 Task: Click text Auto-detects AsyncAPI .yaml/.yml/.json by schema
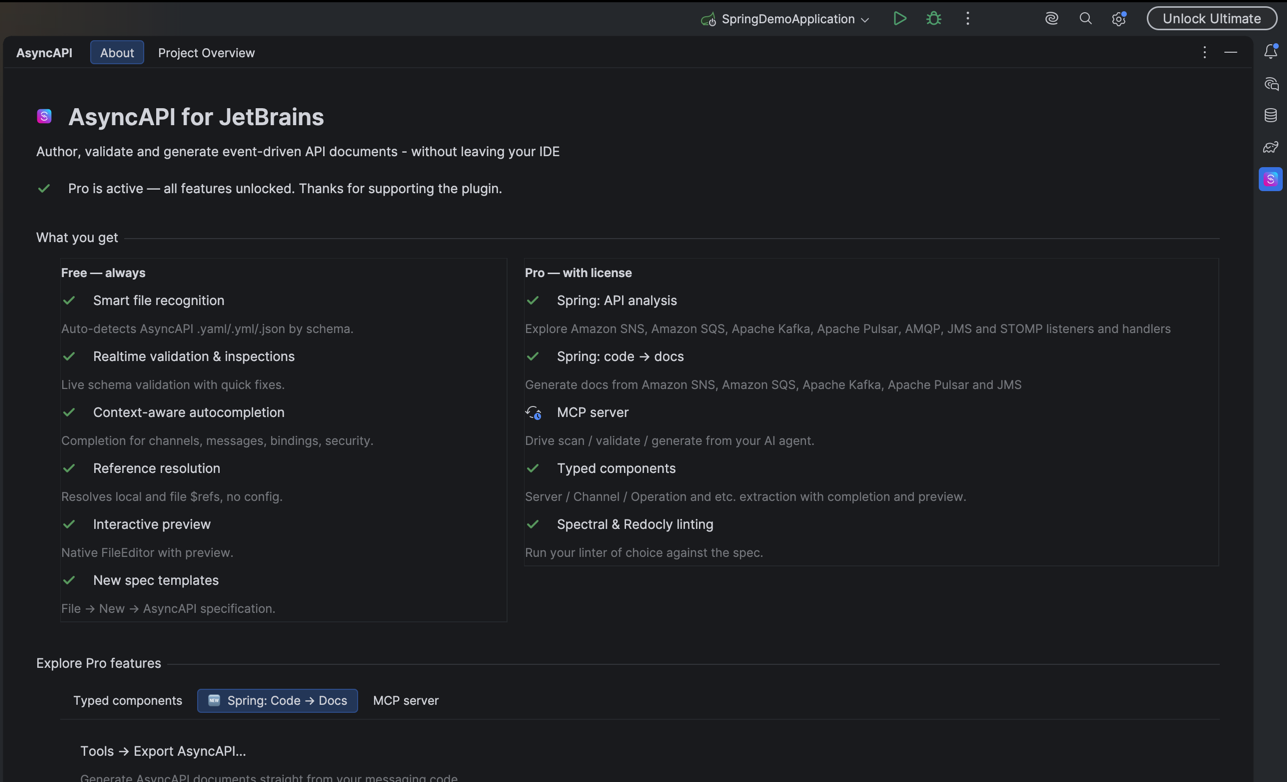click(207, 328)
